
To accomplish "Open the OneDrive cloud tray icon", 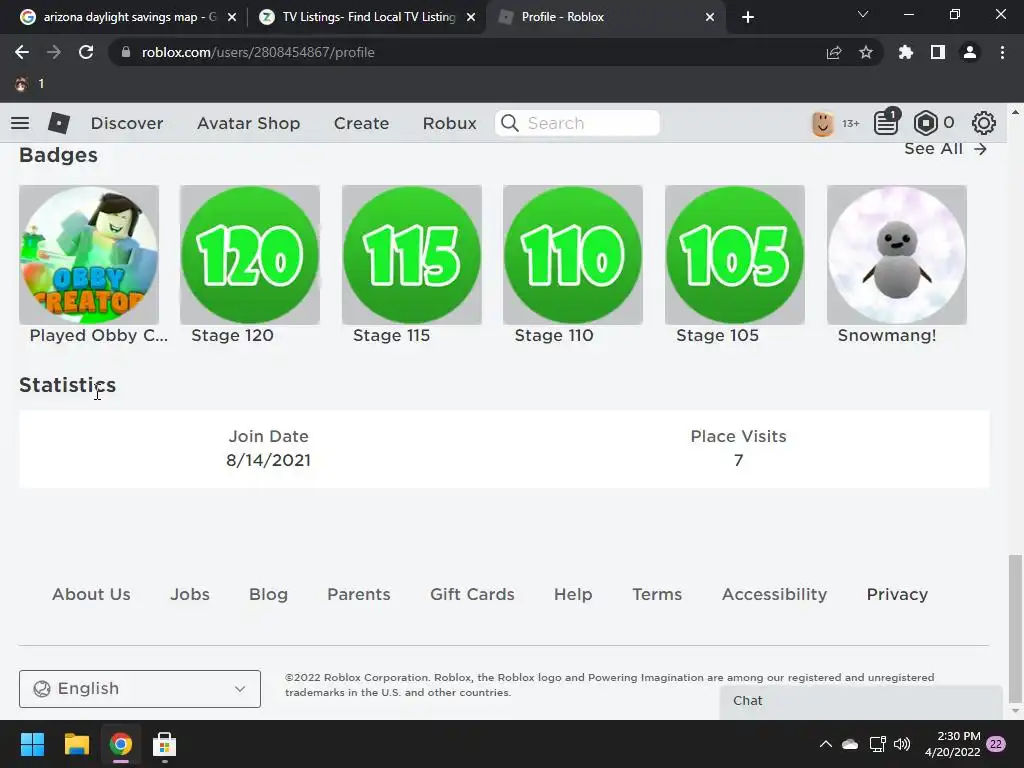I will click(x=850, y=744).
